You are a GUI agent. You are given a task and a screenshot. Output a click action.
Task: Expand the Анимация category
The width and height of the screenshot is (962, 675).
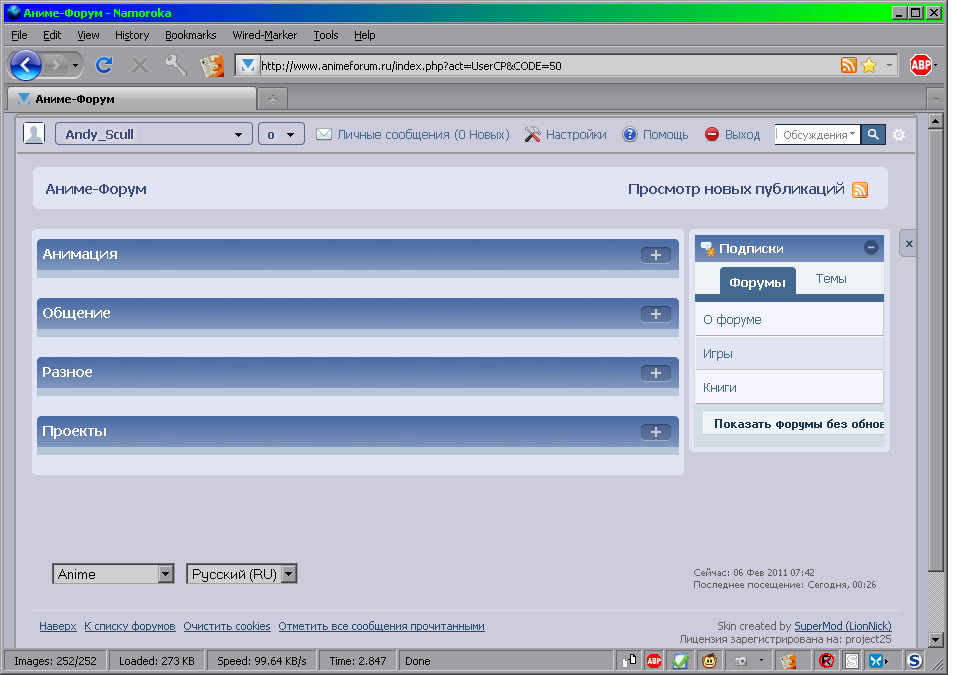(655, 255)
